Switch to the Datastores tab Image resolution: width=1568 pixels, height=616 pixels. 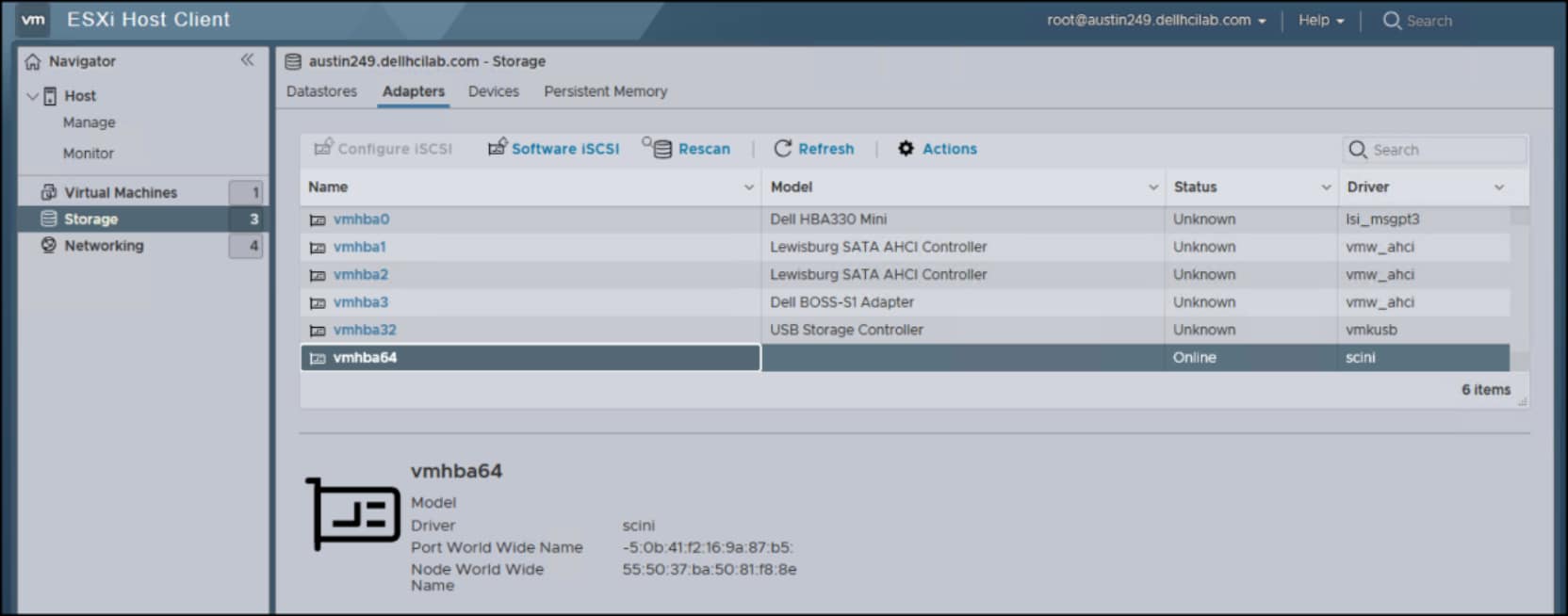pos(321,91)
